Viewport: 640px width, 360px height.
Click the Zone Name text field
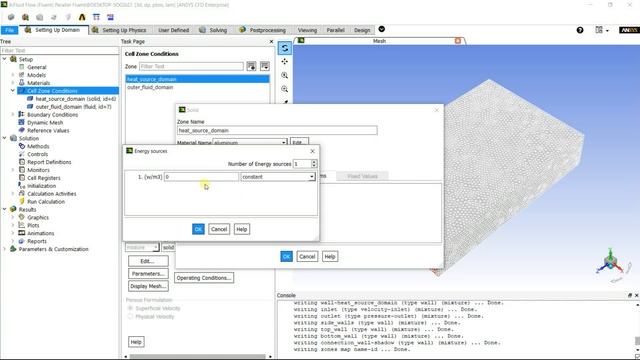[x=277, y=130]
